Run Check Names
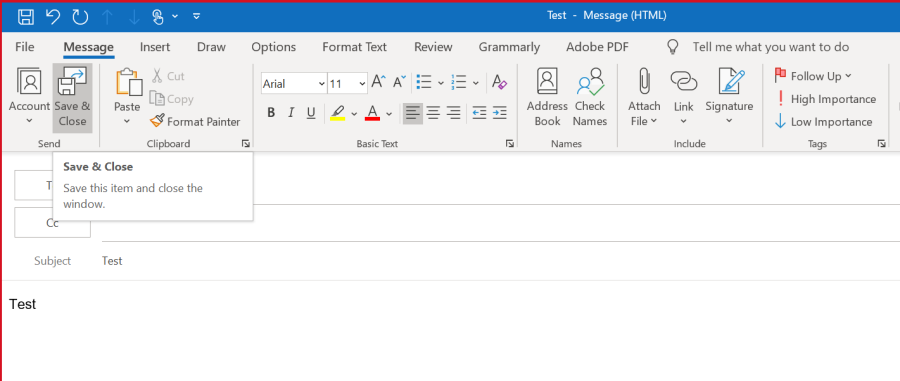The height and width of the screenshot is (381, 900). 590,98
